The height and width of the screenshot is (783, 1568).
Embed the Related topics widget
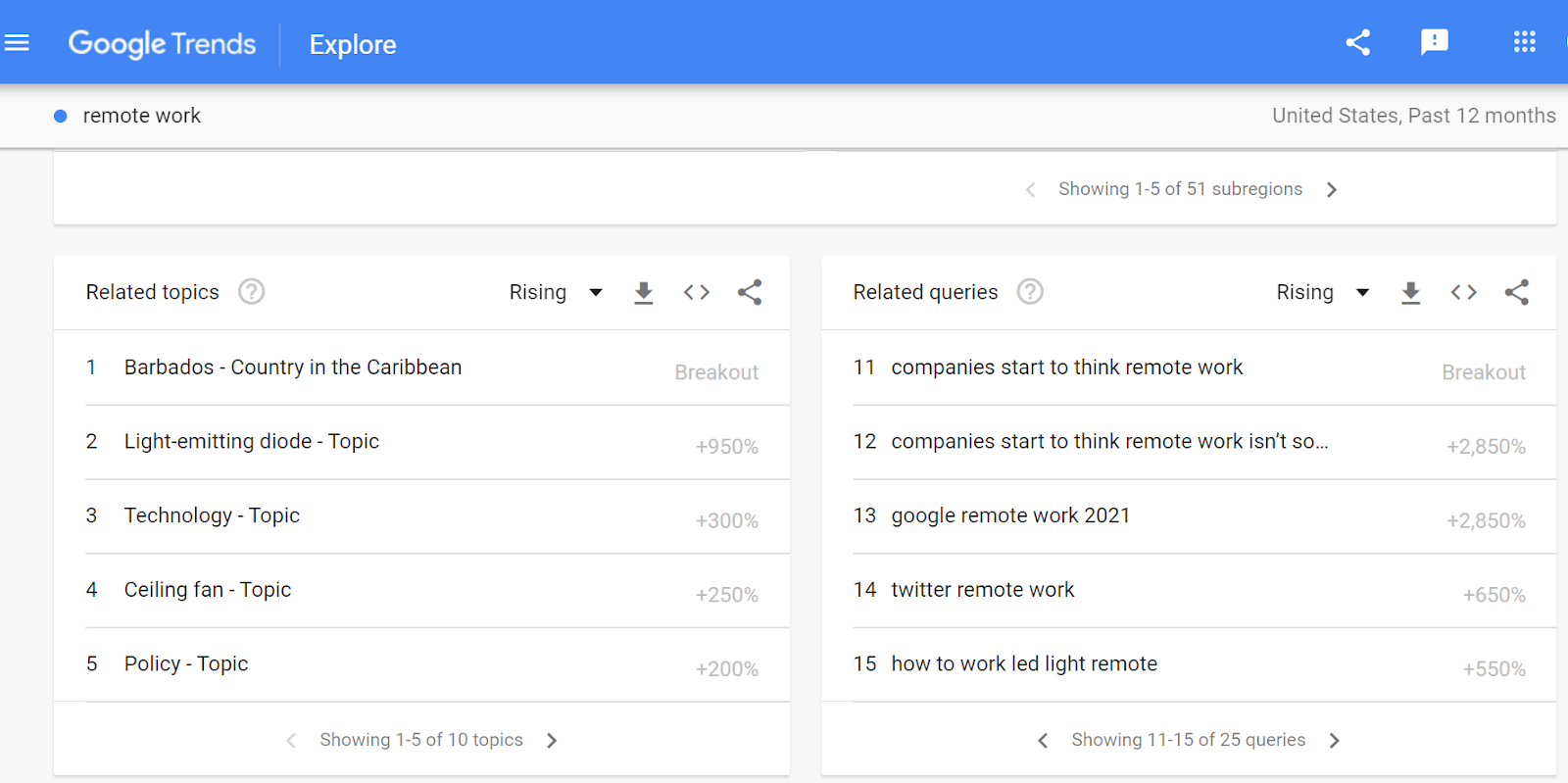pos(697,292)
